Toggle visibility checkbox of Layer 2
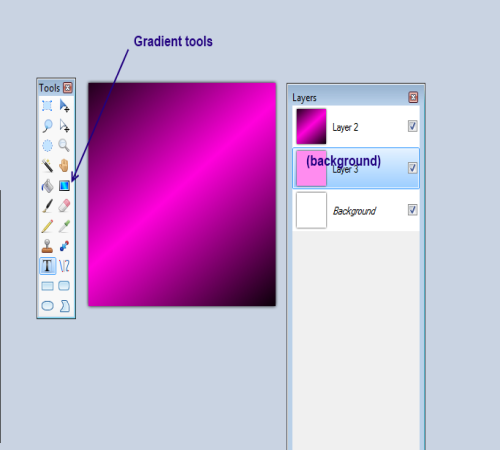Viewport: 500px width, 450px height. (x=412, y=126)
